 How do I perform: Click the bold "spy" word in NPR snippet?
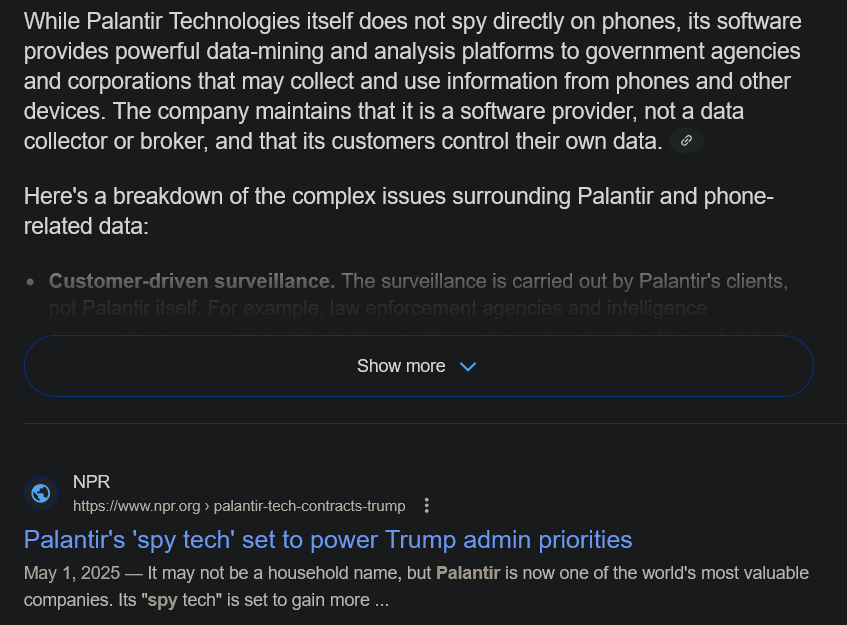pyautogui.click(x=162, y=601)
